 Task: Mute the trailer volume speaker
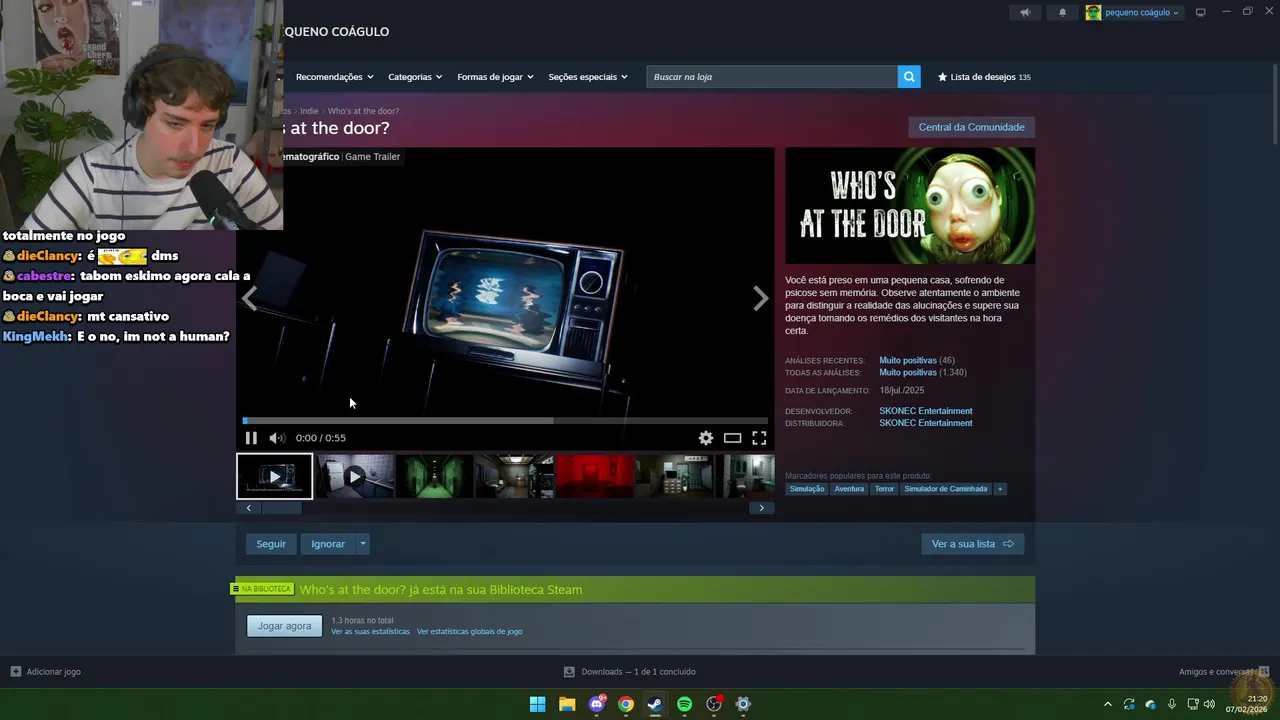coord(277,438)
